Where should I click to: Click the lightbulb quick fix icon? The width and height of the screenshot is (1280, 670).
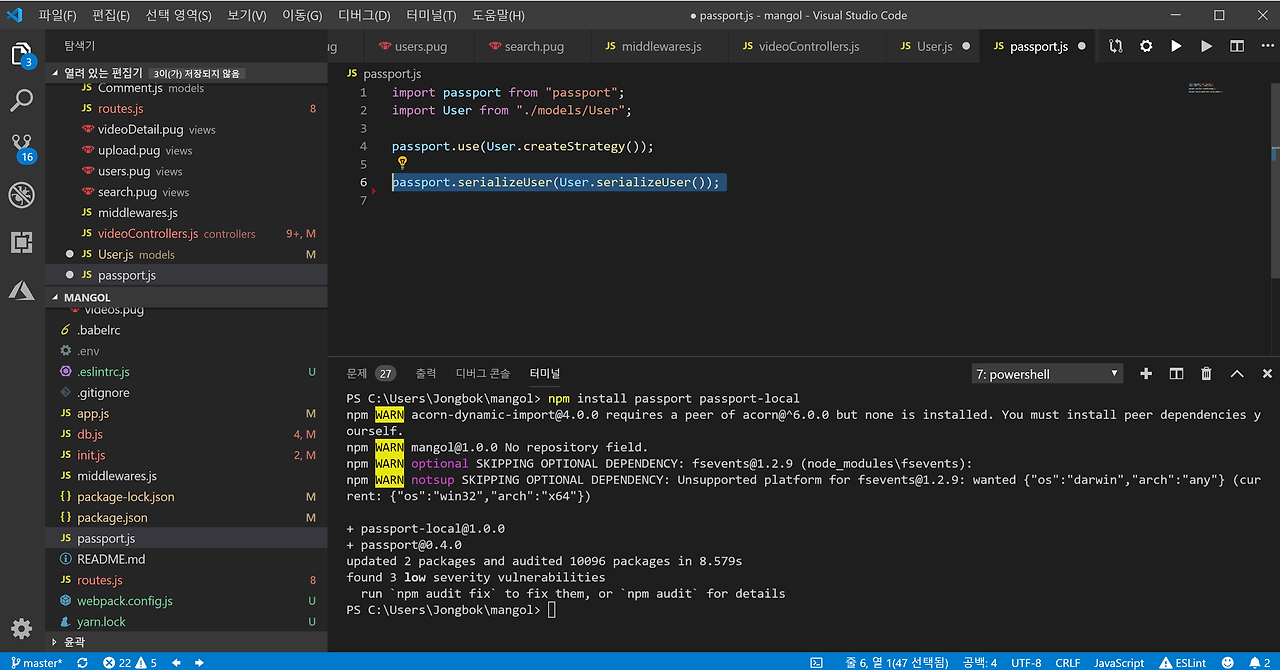click(x=402, y=162)
